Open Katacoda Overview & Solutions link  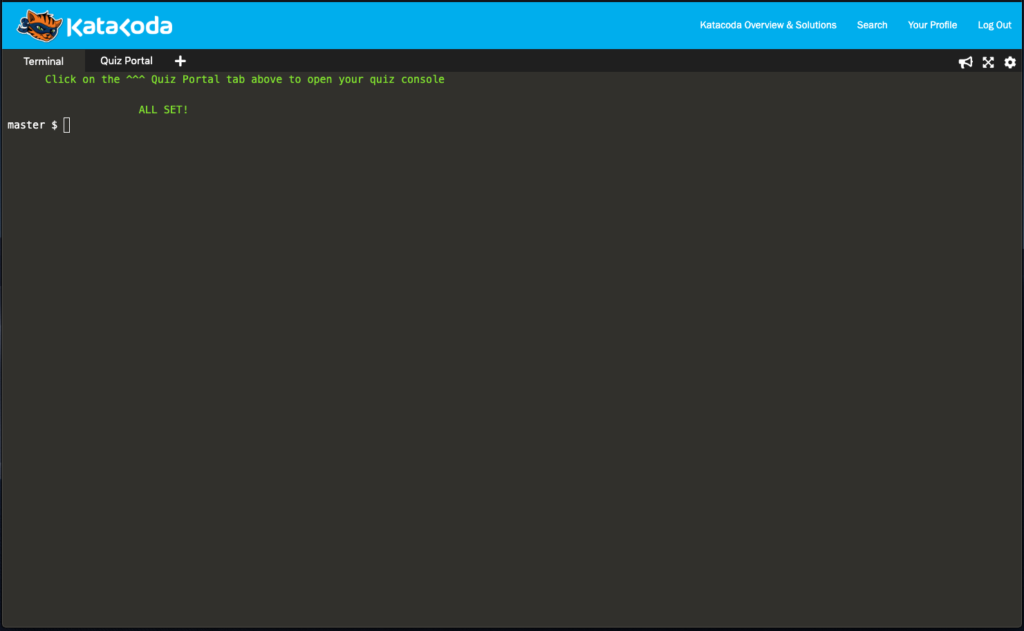768,25
